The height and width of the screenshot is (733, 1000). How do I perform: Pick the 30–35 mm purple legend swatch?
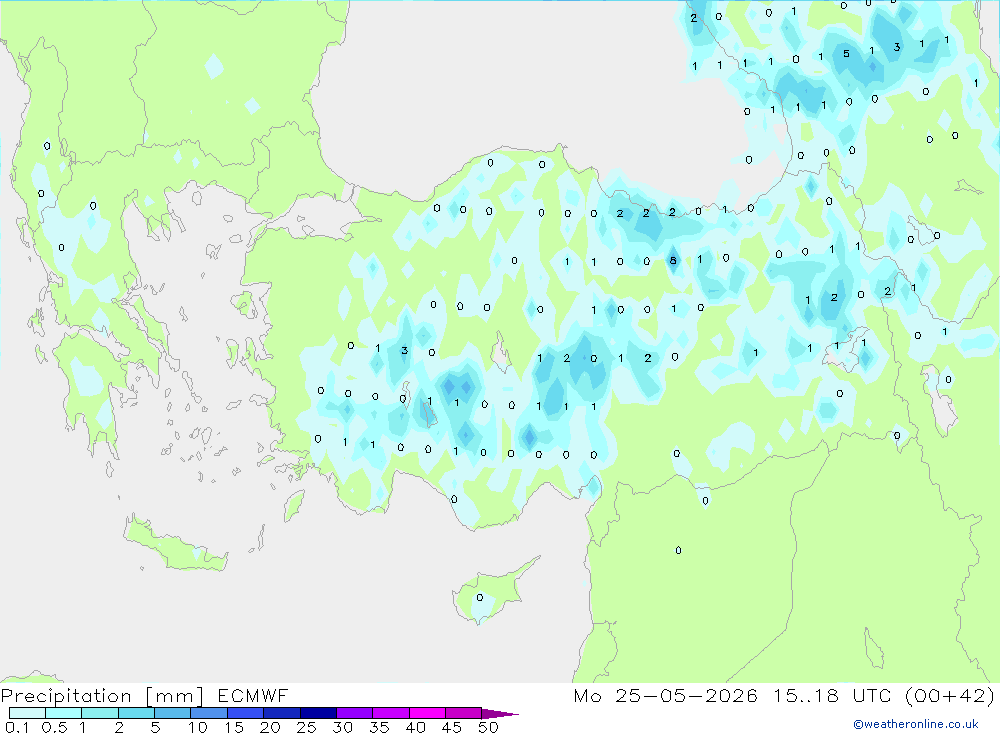[354, 713]
